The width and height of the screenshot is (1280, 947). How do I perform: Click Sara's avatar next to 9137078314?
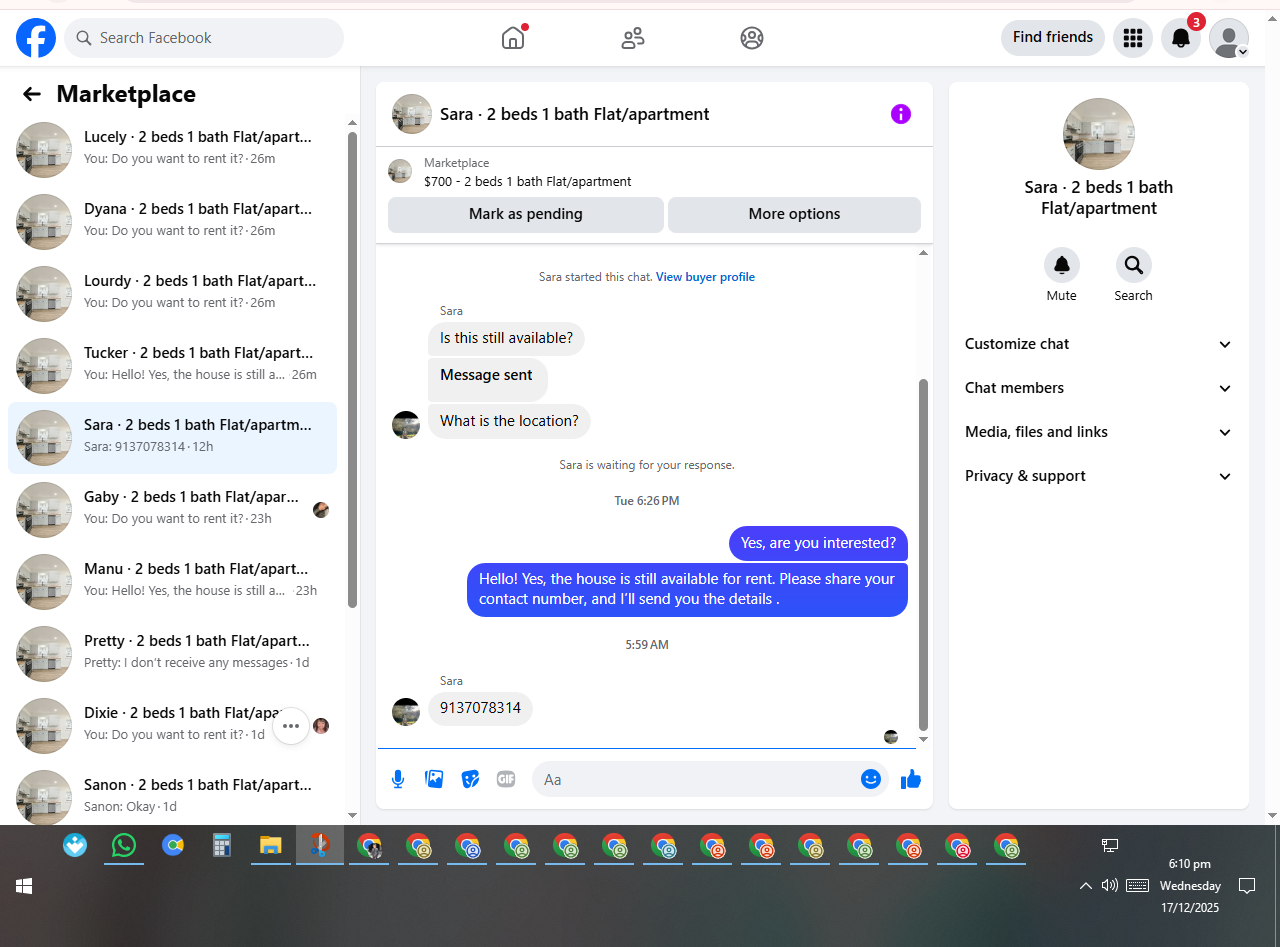[x=406, y=712]
